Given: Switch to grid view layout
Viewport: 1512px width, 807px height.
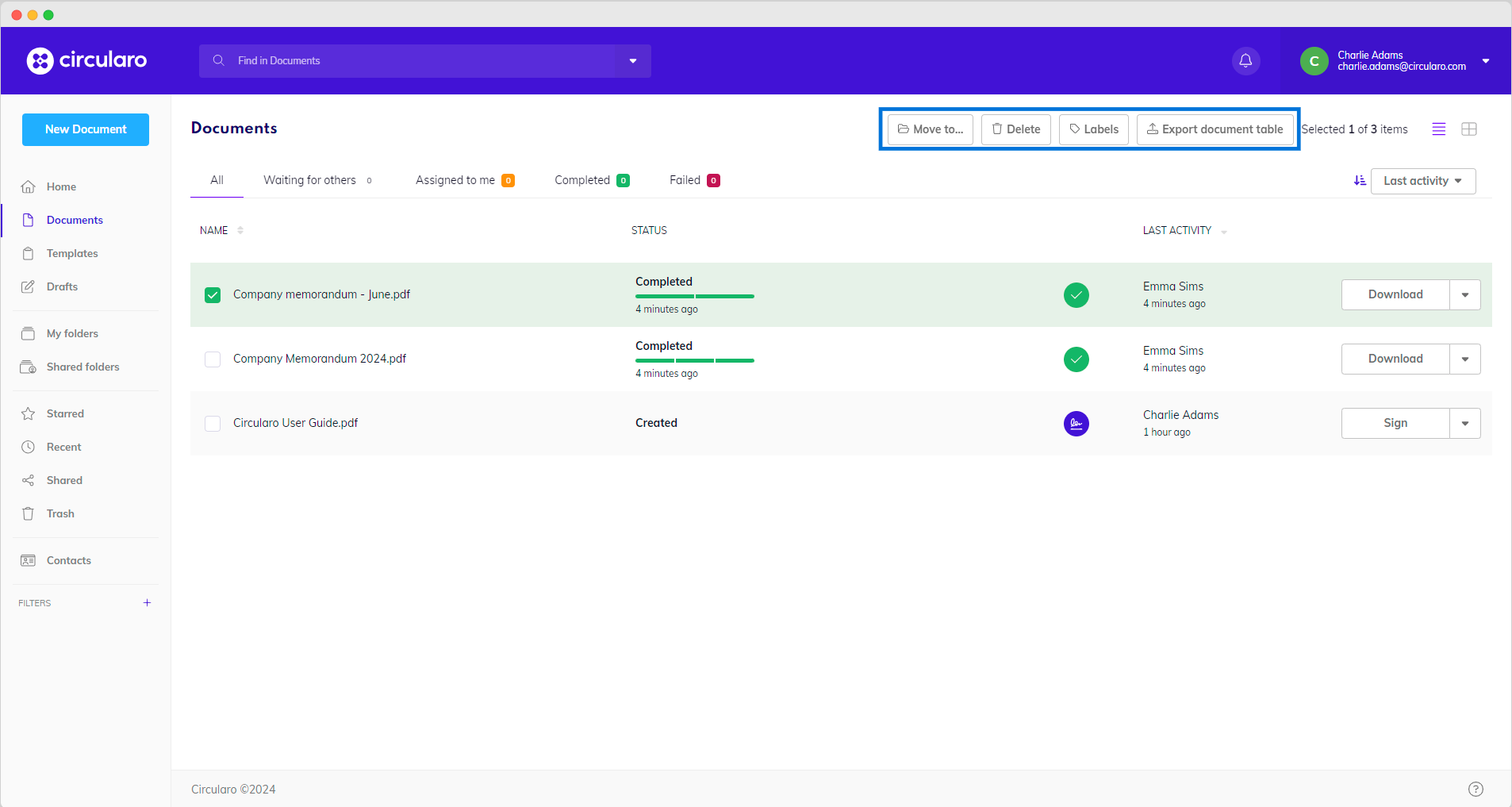Looking at the screenshot, I should 1468,129.
